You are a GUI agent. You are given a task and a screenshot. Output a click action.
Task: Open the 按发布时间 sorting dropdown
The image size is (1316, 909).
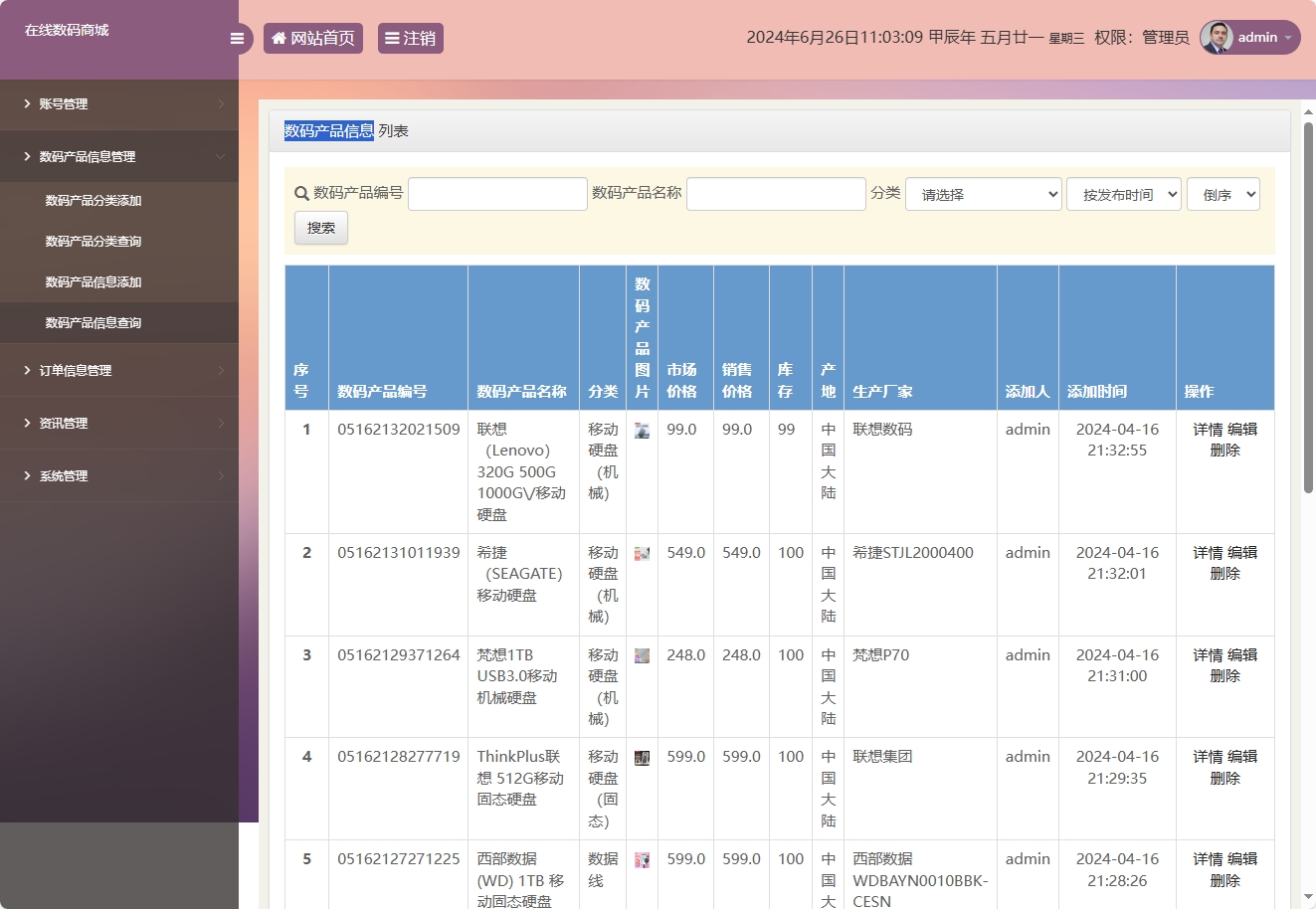(1123, 193)
